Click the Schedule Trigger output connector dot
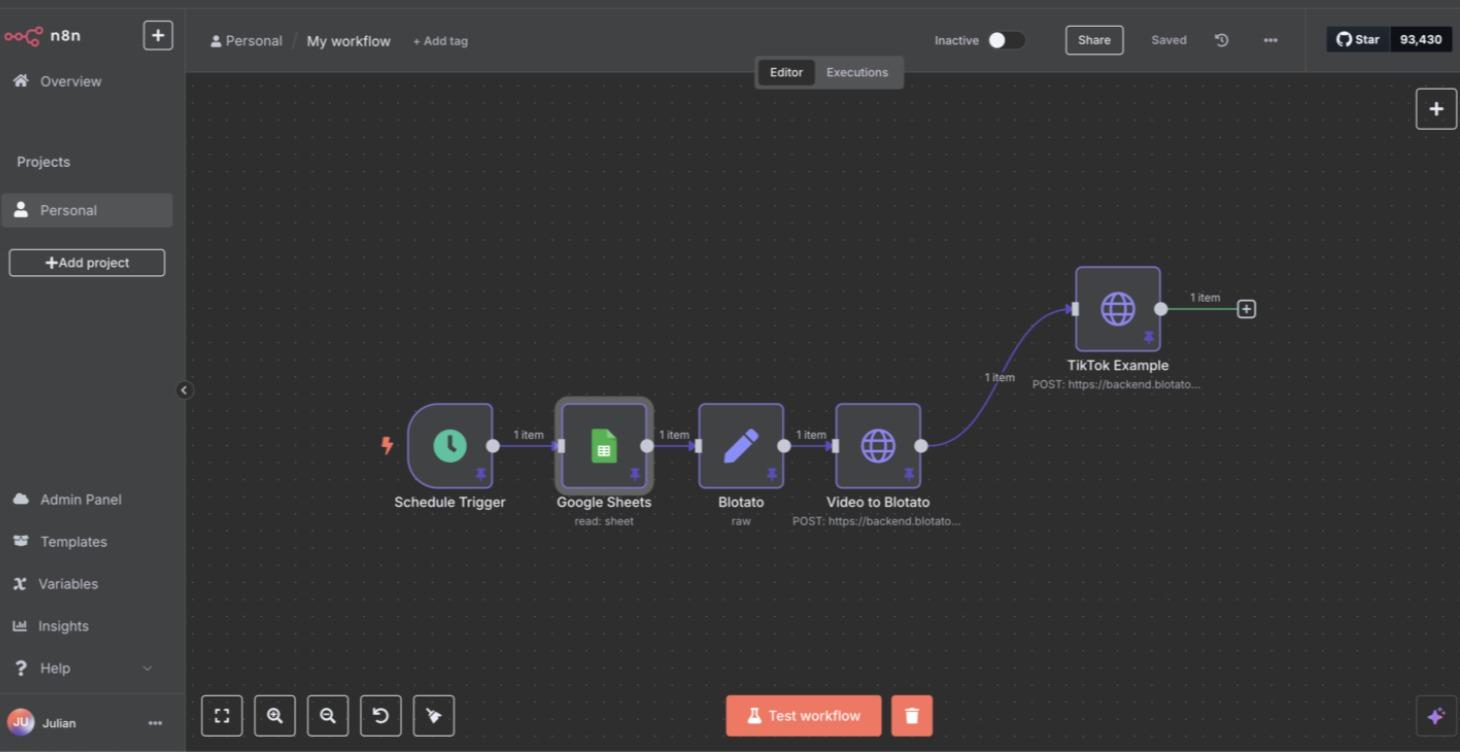The width and height of the screenshot is (1460, 752). tap(493, 446)
